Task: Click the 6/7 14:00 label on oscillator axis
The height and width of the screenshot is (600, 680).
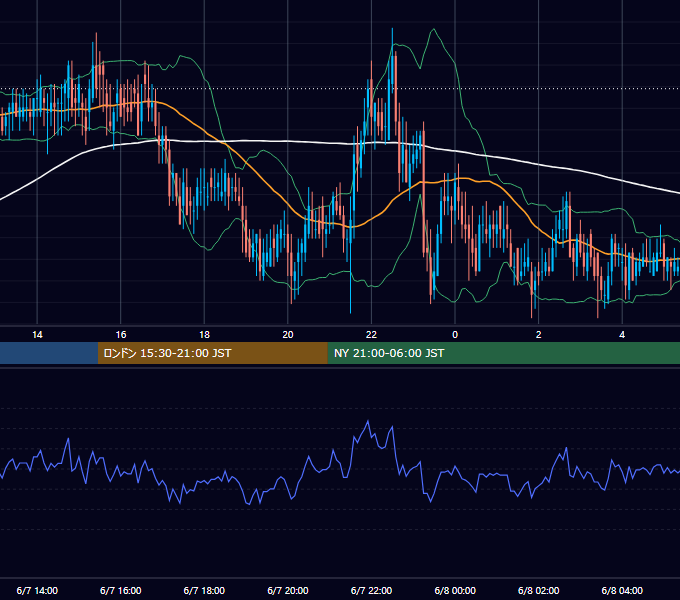Action: [37, 590]
